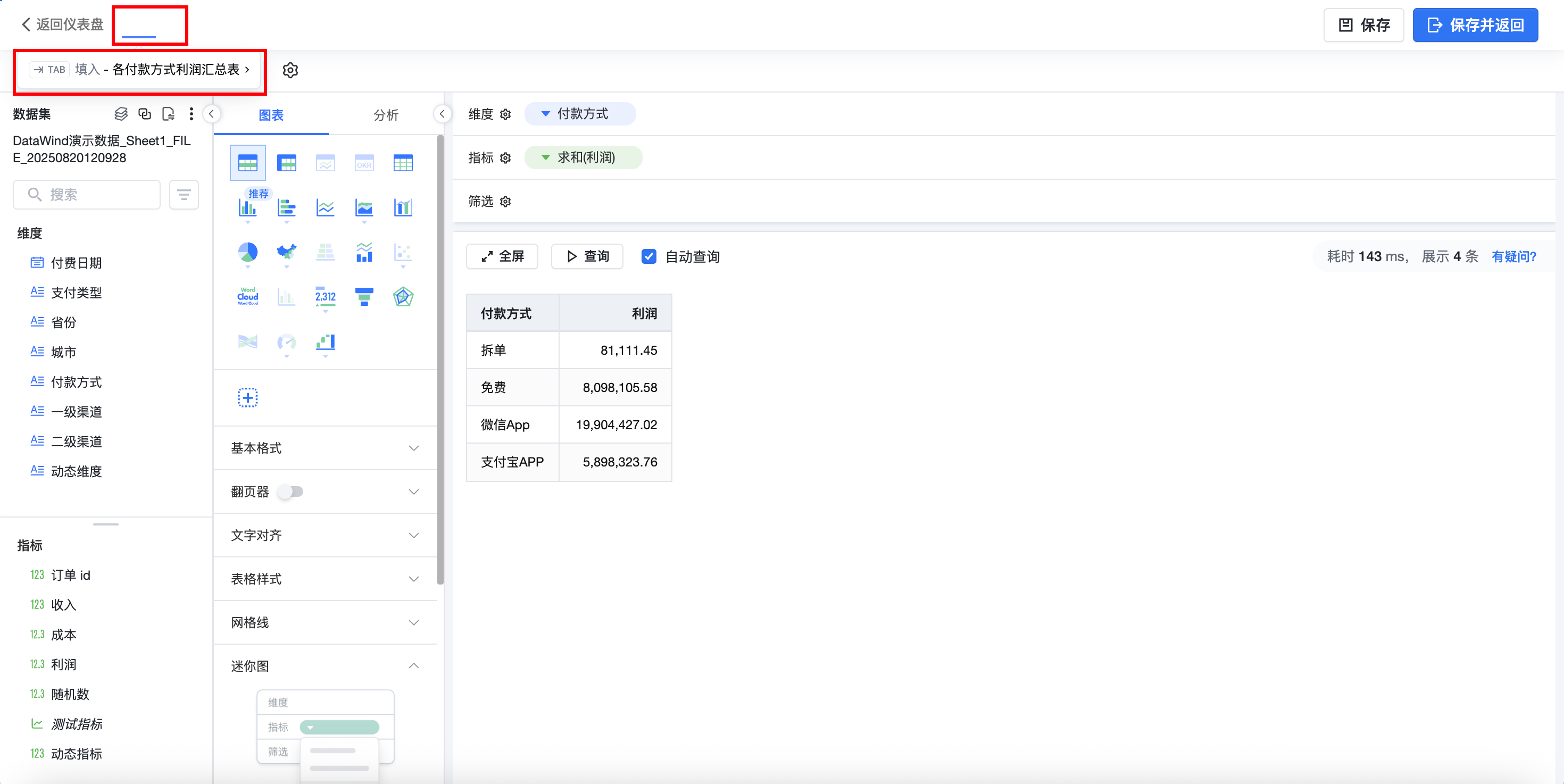Viewport: 1564px width, 784px height.
Task: Choose the line chart icon
Action: click(x=325, y=207)
